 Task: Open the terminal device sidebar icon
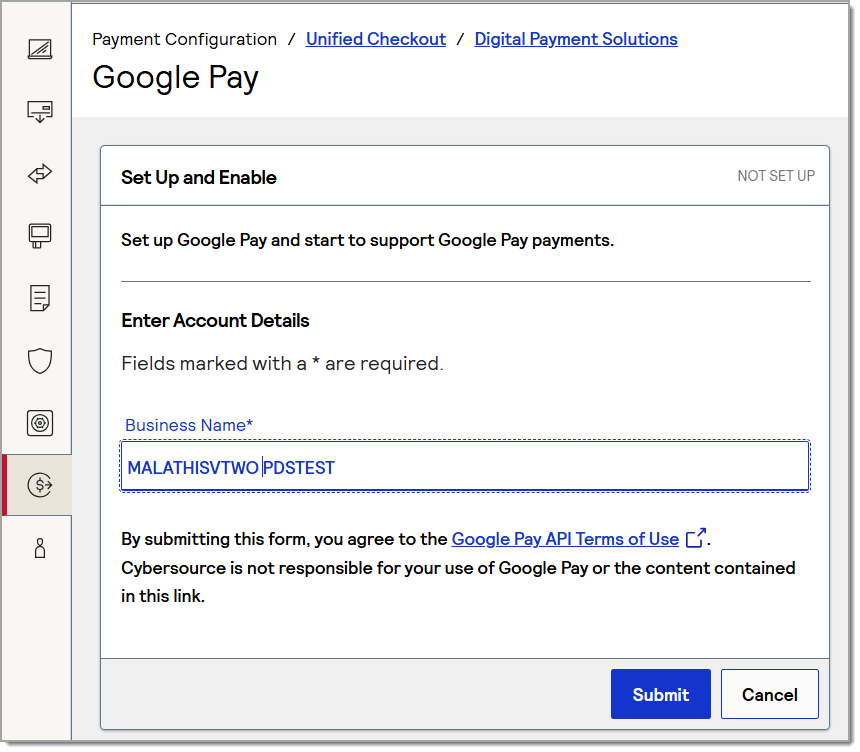(x=39, y=236)
